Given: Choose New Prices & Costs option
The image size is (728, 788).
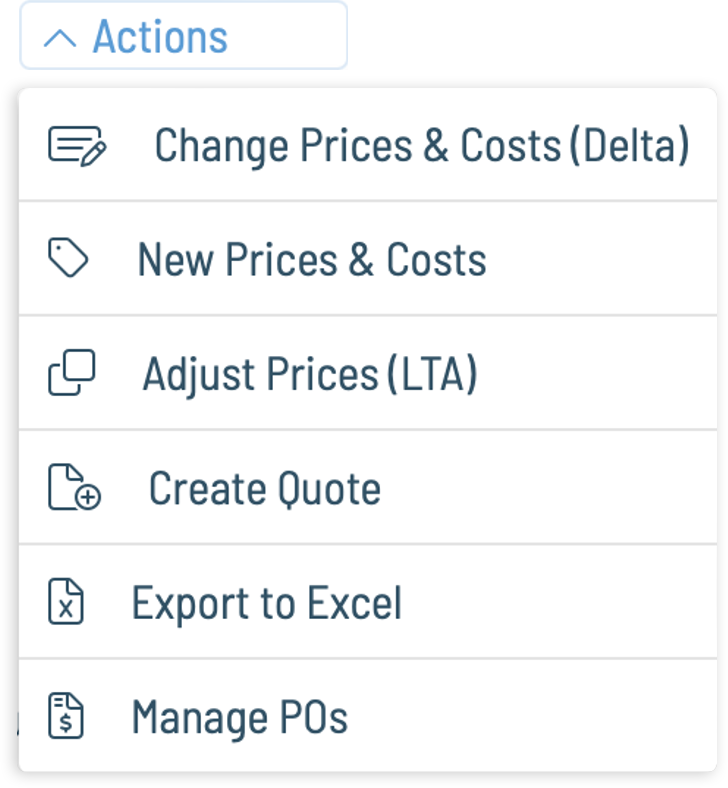Looking at the screenshot, I should [368, 258].
